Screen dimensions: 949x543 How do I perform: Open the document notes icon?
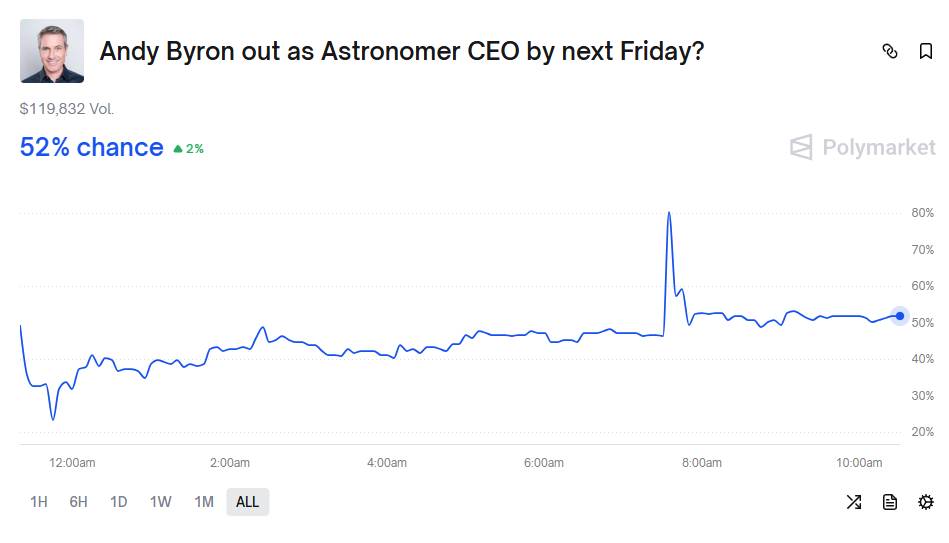890,502
